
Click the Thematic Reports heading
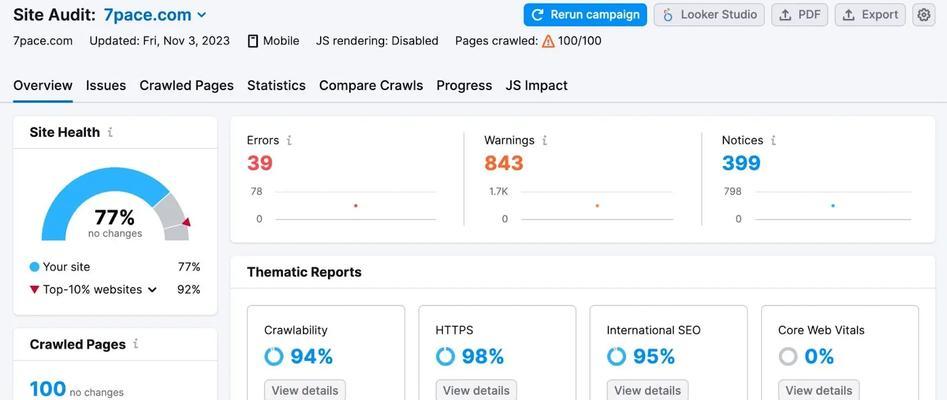304,272
